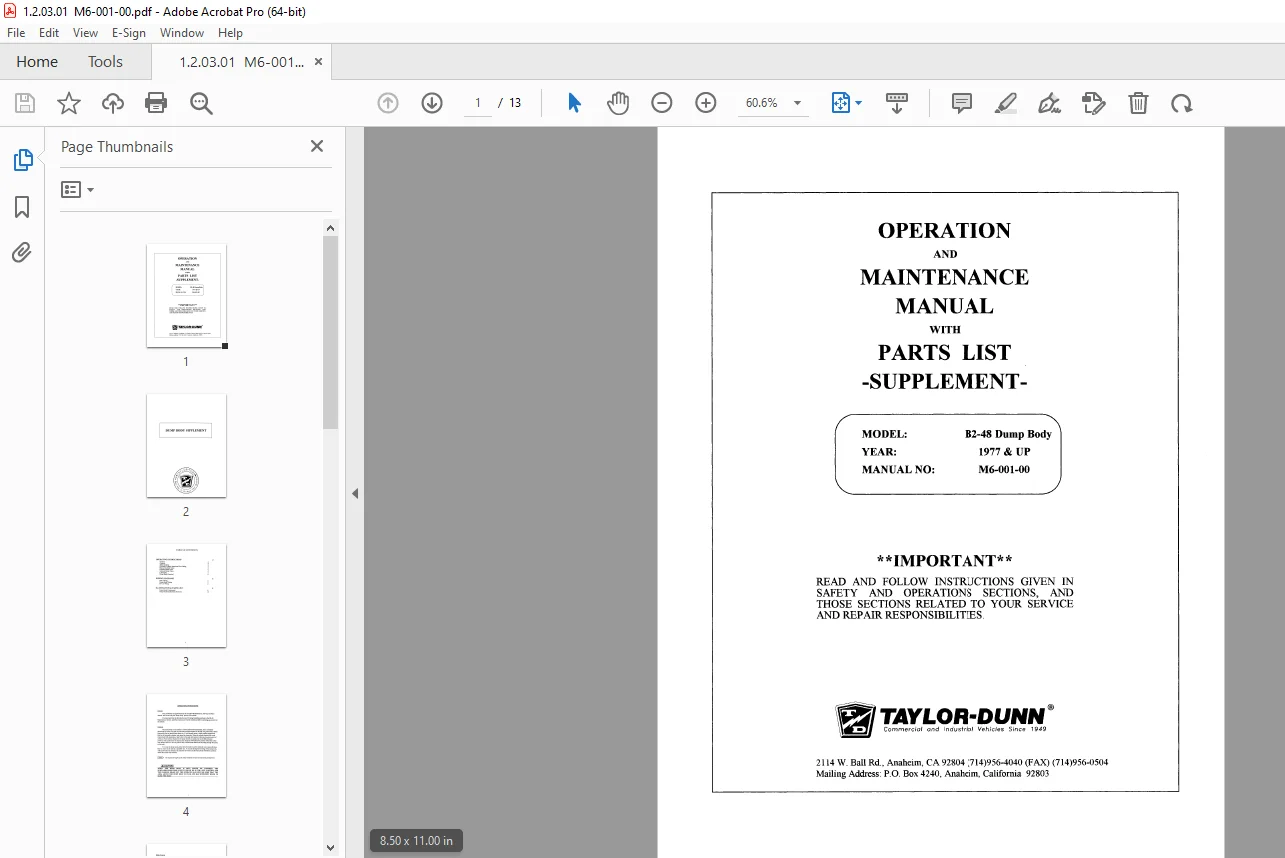Open the Bookmarks panel icon

coord(22,207)
